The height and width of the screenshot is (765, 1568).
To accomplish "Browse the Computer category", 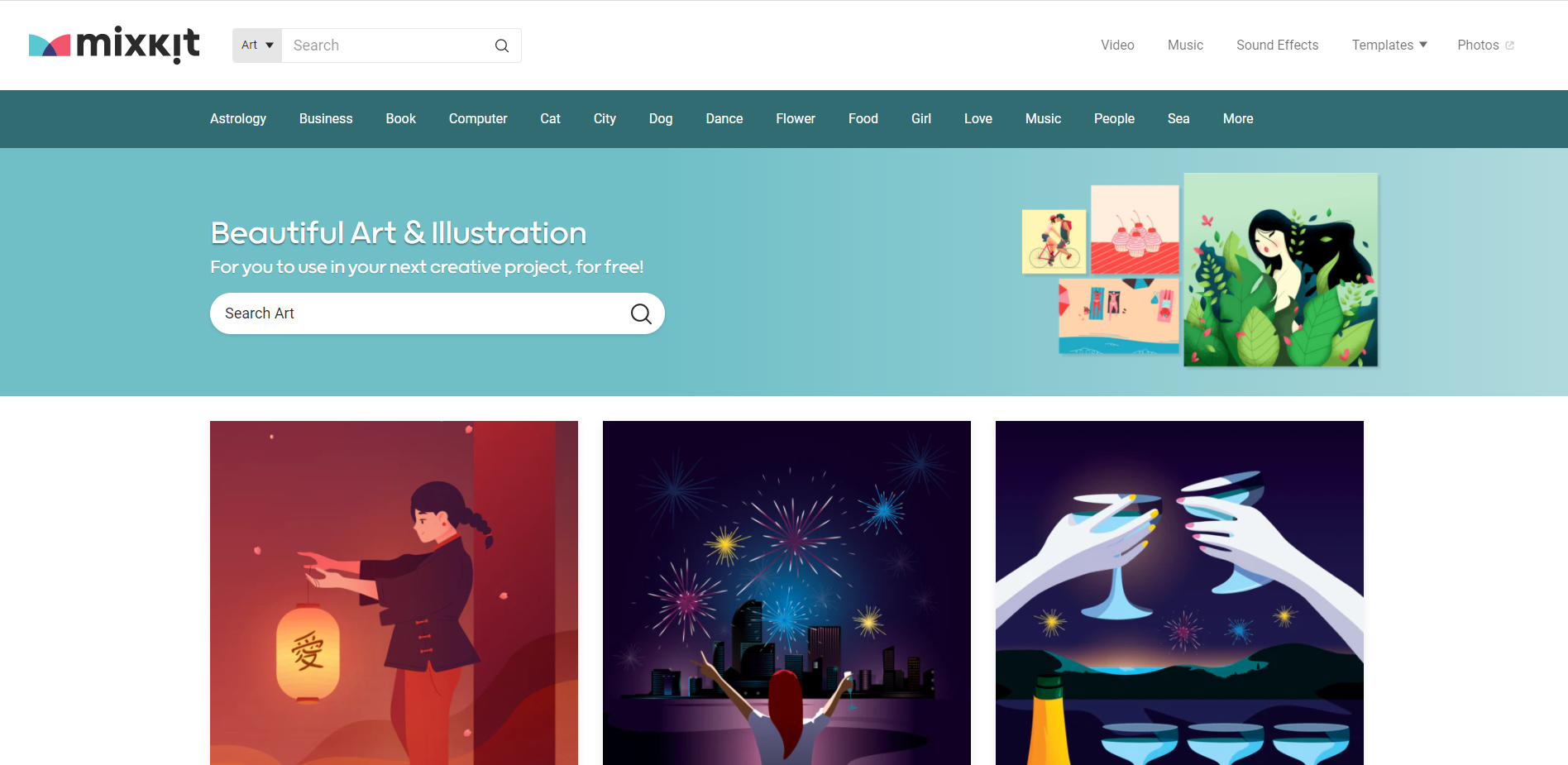I will coord(478,118).
